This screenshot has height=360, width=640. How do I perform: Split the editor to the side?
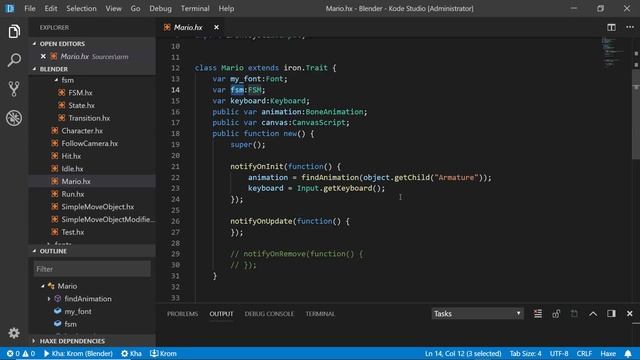click(611, 27)
